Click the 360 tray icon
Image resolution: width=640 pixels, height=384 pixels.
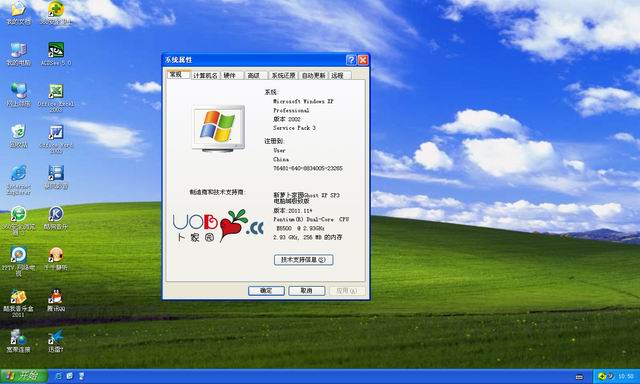601,376
